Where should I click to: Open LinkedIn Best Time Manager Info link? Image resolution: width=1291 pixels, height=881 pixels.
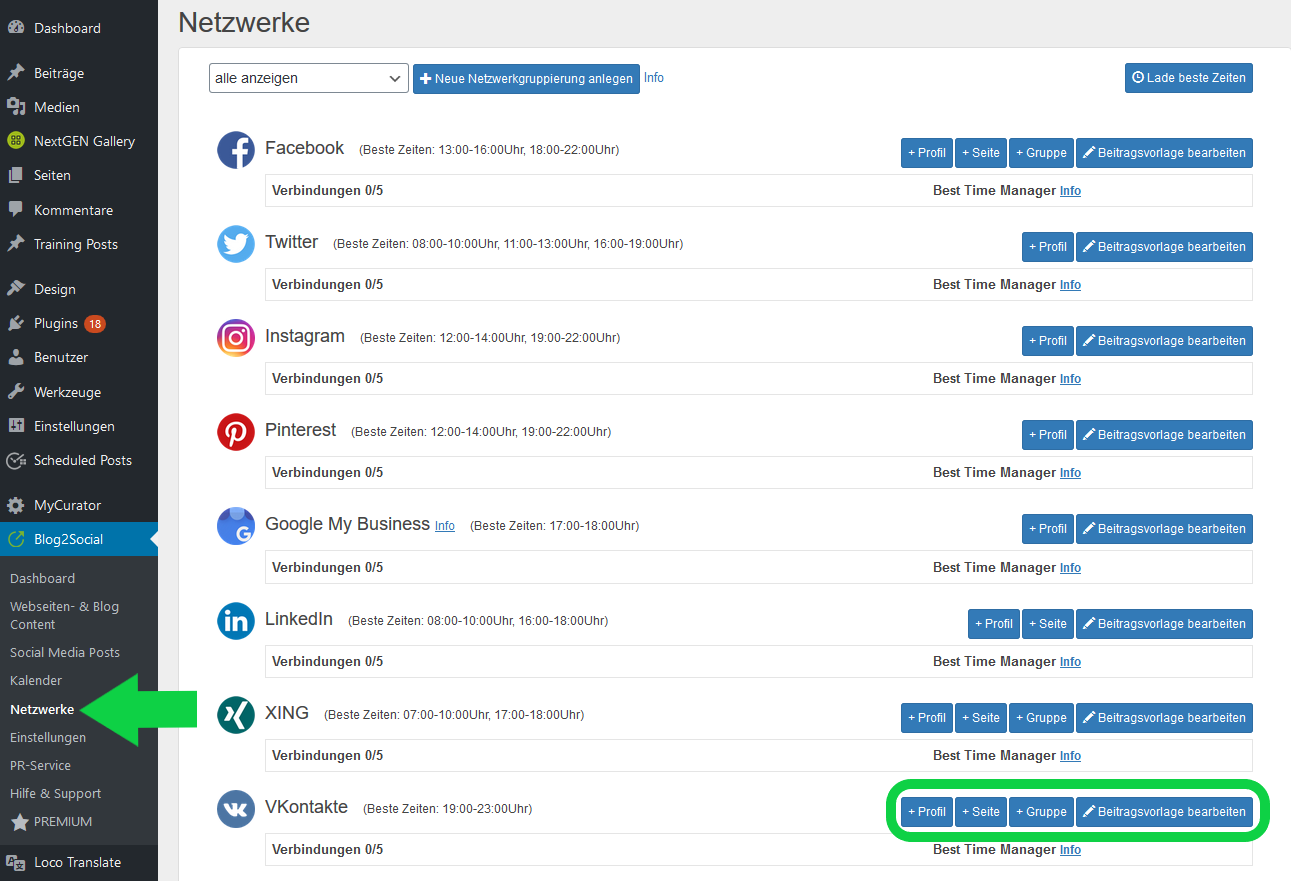coord(1070,662)
